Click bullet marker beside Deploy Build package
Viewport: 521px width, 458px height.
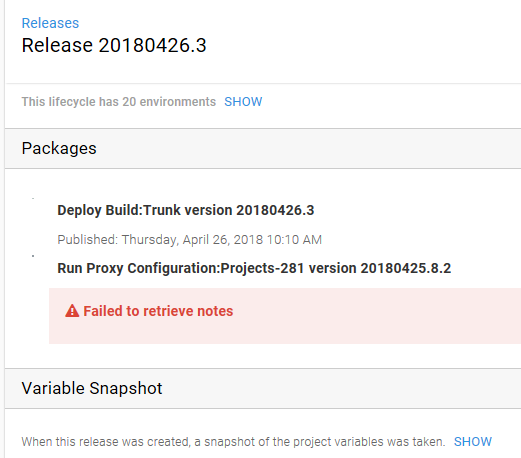point(33,198)
